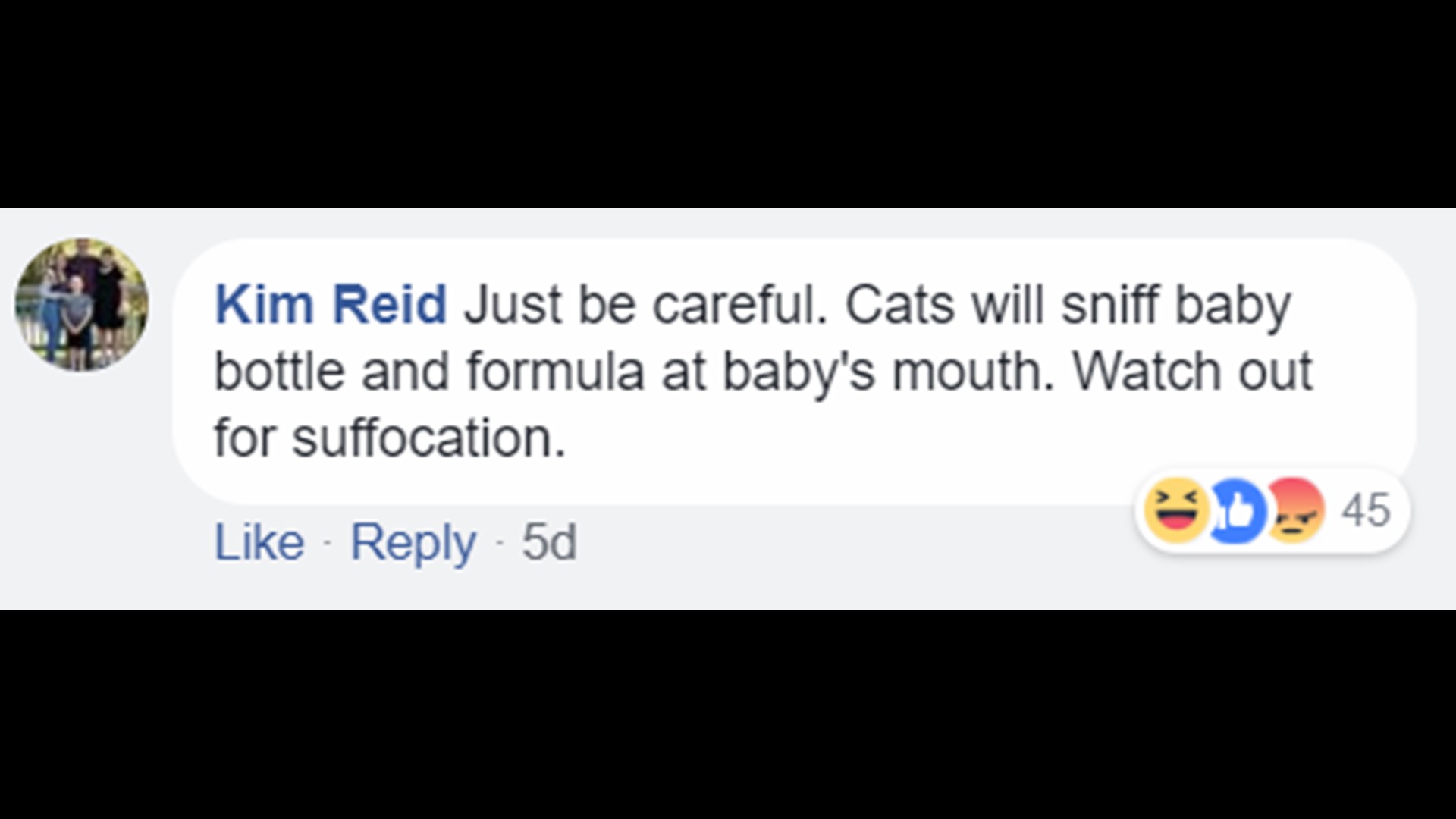Image resolution: width=1456 pixels, height=819 pixels.
Task: Click the laughing Haha reaction emoji
Action: [1175, 510]
